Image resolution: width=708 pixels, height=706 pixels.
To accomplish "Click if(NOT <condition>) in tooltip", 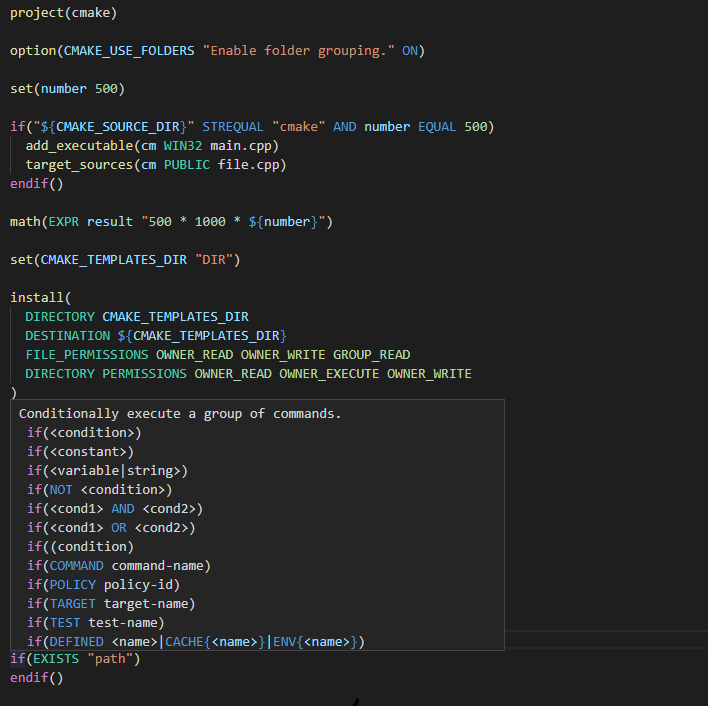I will coord(100,489).
